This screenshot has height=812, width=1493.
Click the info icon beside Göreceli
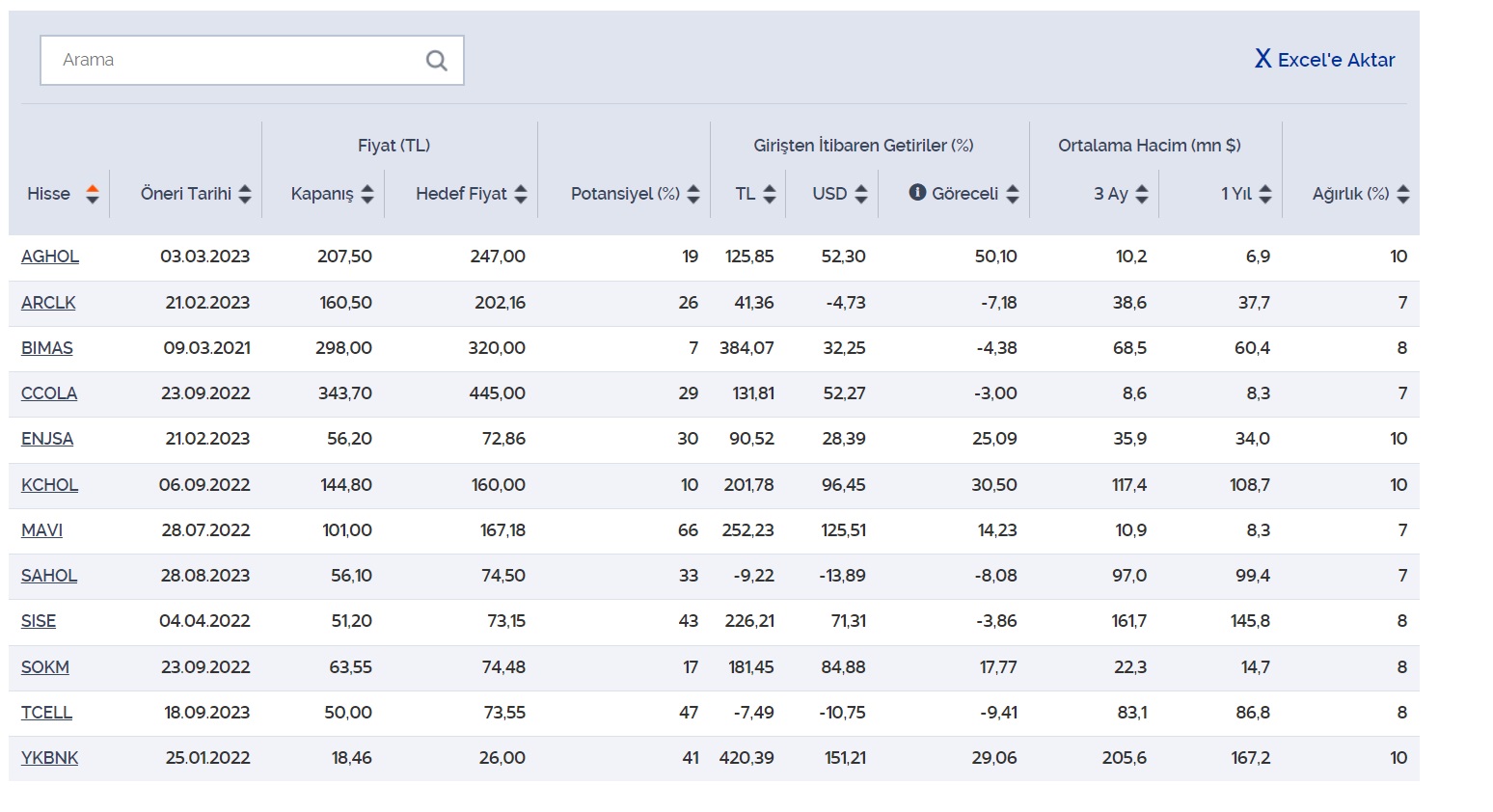pyautogui.click(x=917, y=193)
